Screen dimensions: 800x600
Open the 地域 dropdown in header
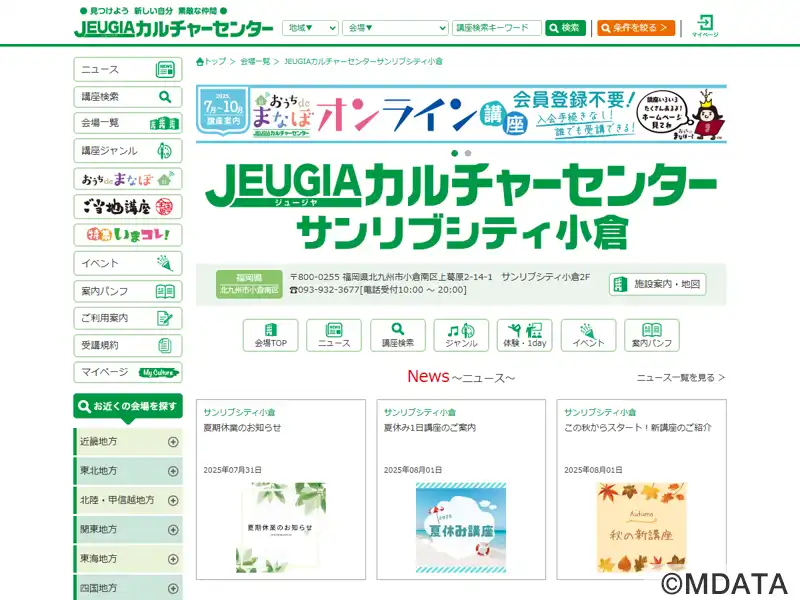point(310,28)
